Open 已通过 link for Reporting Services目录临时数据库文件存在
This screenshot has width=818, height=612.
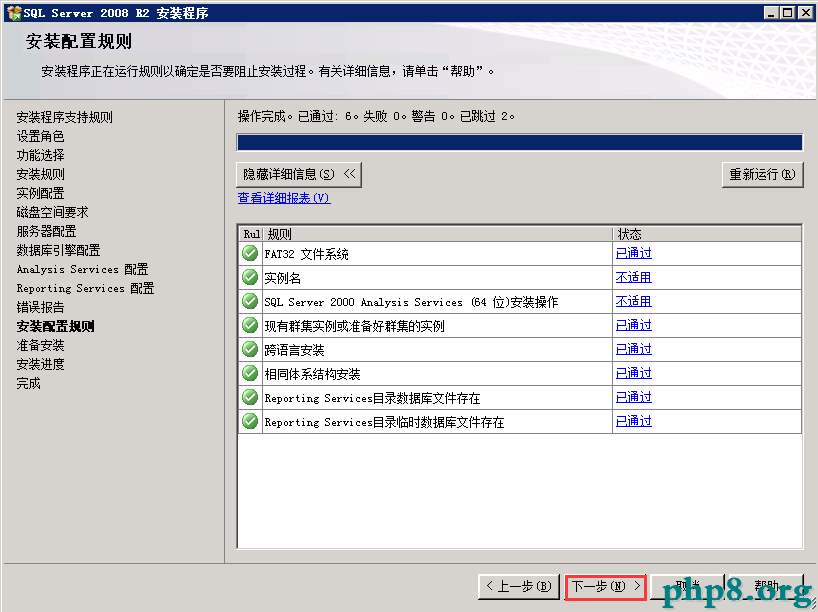point(634,421)
